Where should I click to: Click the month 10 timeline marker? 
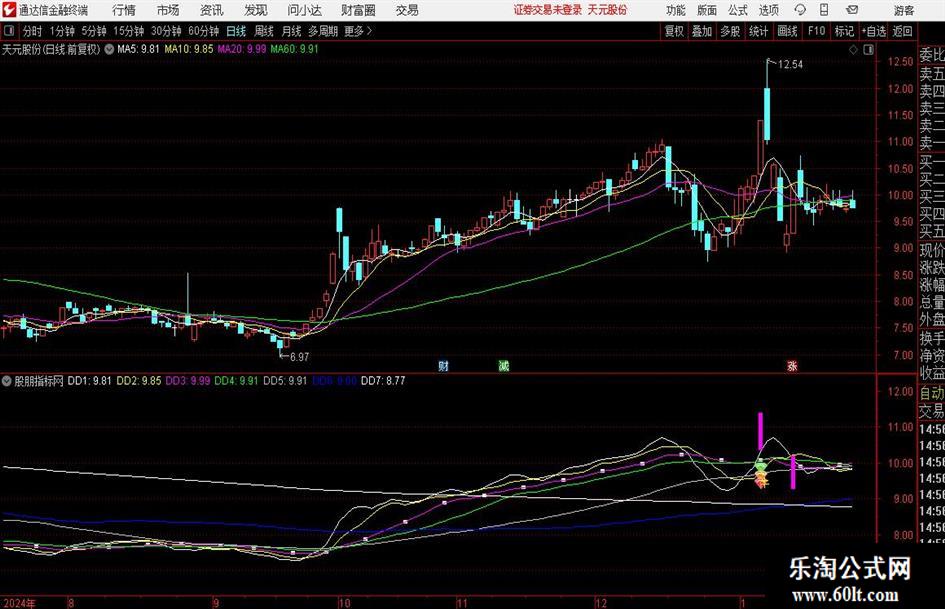coord(344,603)
